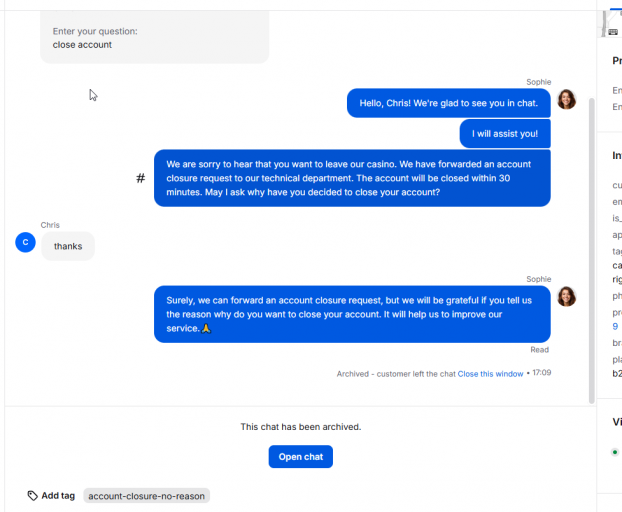622x512 pixels.
Task: Follow the Close this window link
Action: tap(490, 374)
